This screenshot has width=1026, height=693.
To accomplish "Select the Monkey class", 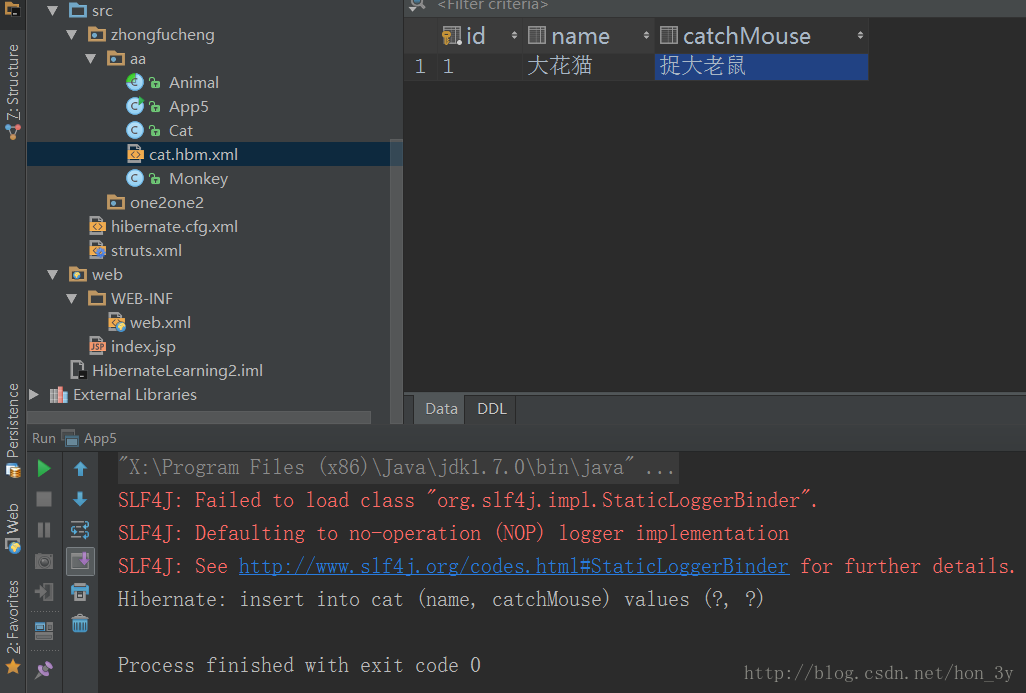I will (198, 179).
